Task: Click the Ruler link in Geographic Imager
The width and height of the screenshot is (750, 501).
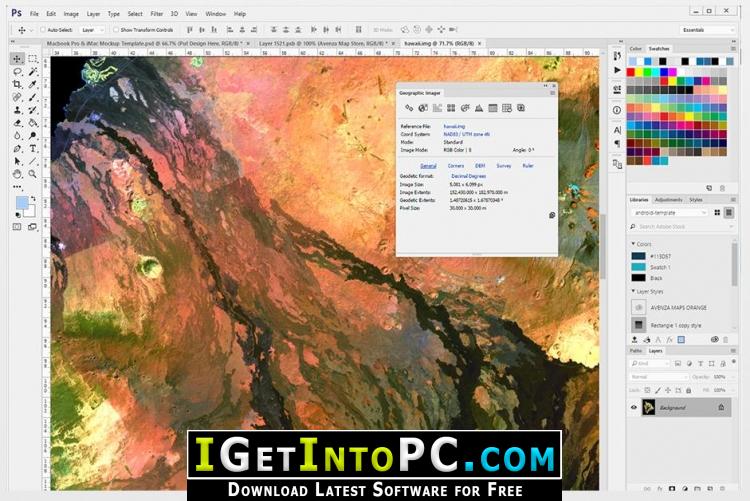Action: tap(528, 166)
